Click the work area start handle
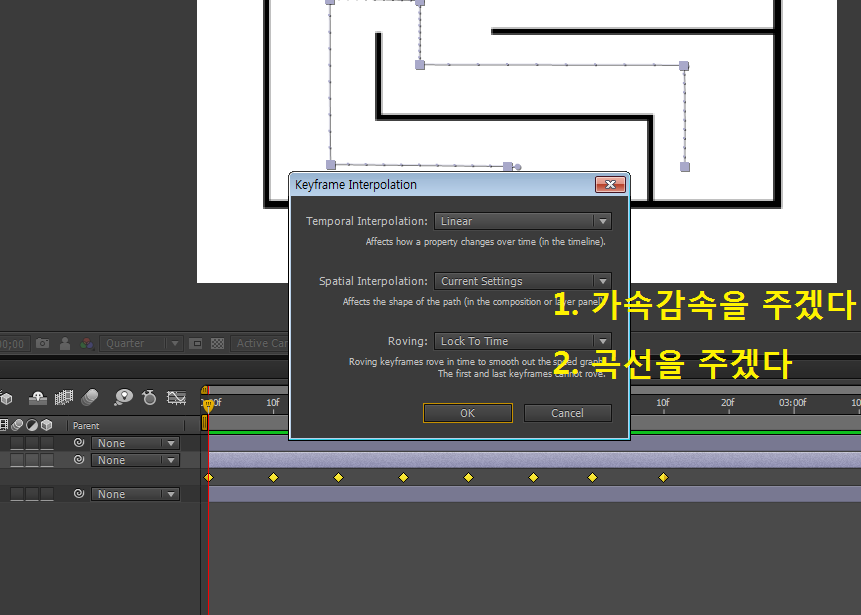The image size is (861, 615). point(204,423)
